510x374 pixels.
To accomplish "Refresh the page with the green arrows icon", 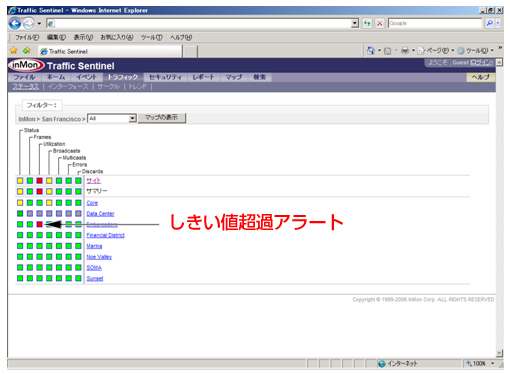I will pyautogui.click(x=367, y=23).
